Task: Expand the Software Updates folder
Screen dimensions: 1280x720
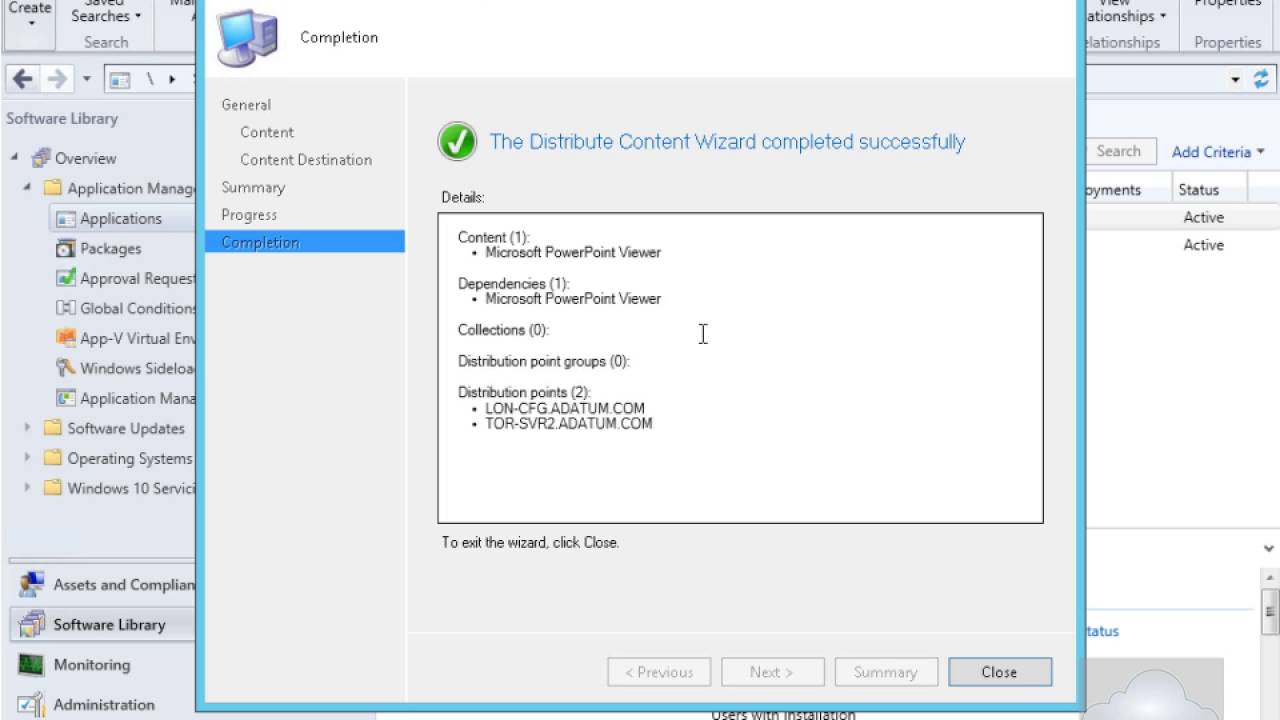Action: pyautogui.click(x=28, y=428)
